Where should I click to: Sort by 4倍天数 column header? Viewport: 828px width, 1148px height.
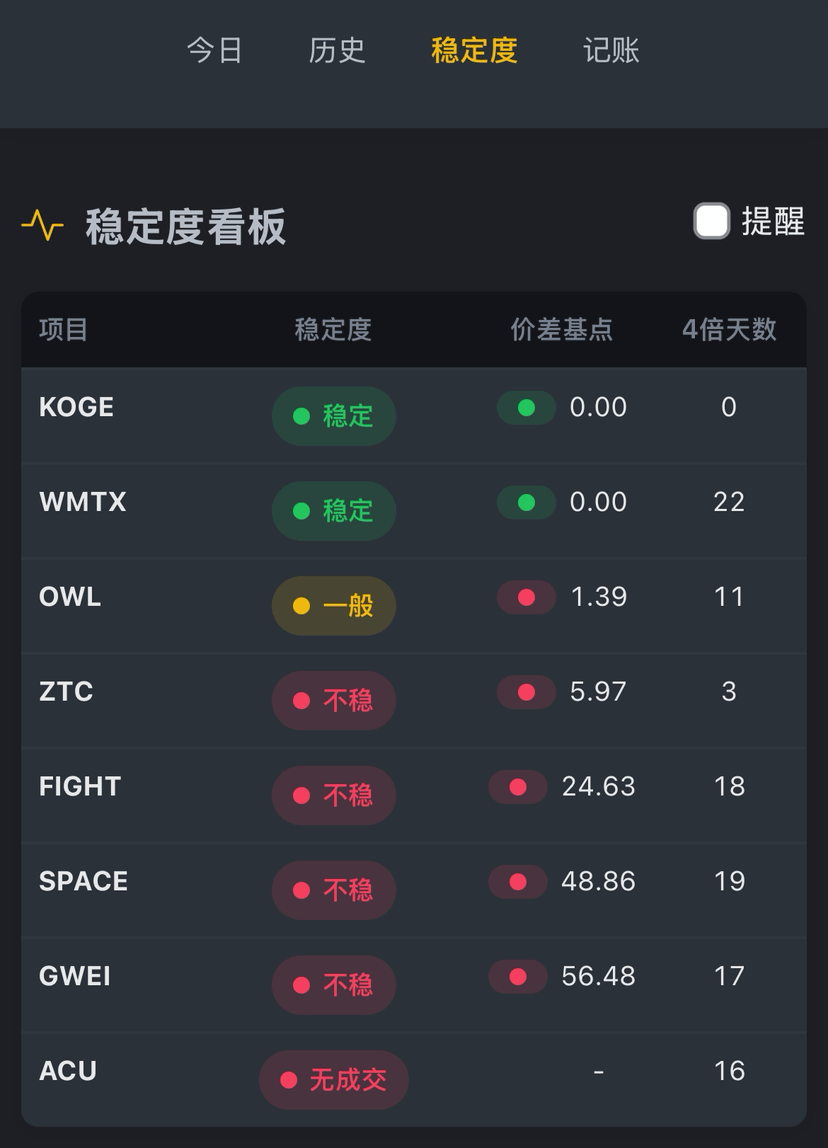(x=729, y=329)
